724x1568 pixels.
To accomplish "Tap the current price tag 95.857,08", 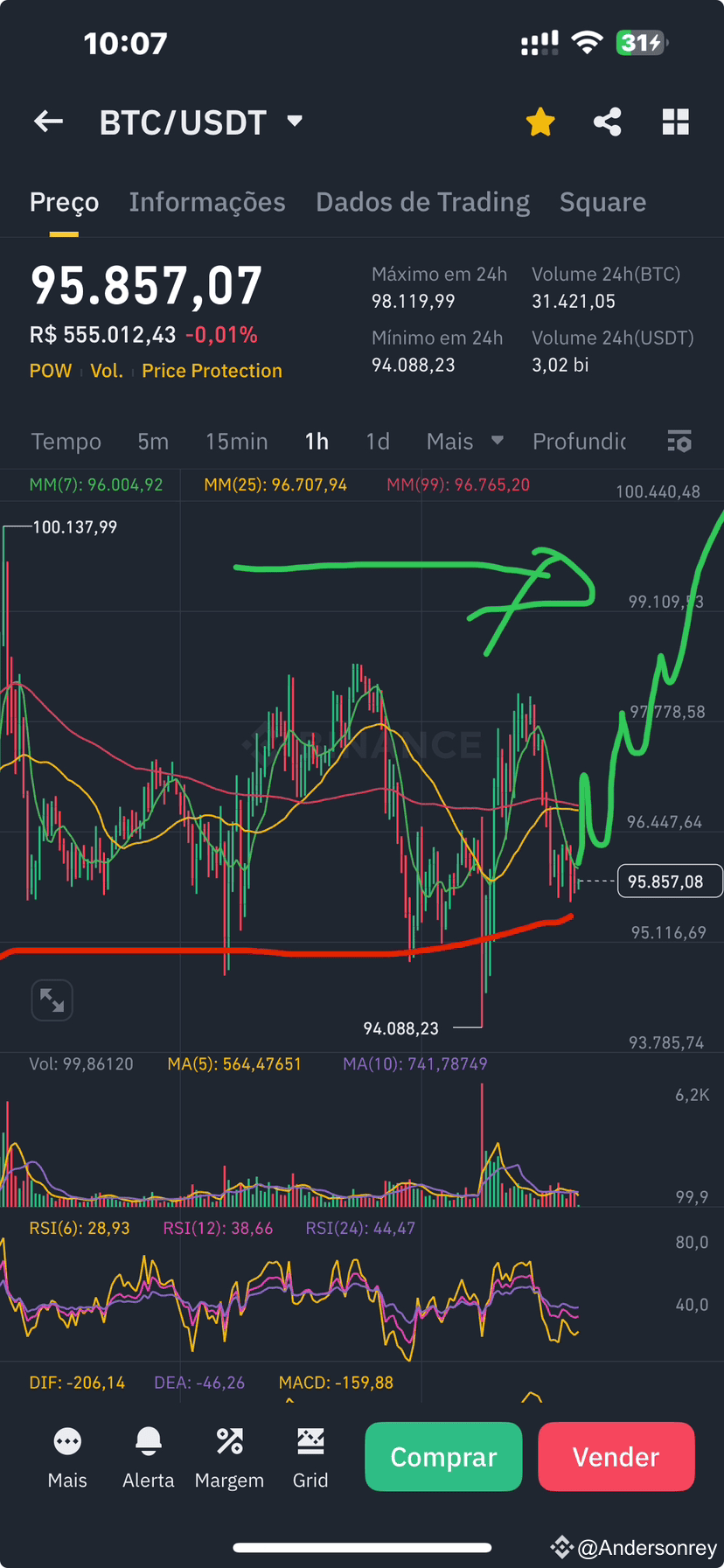I will click(x=670, y=882).
